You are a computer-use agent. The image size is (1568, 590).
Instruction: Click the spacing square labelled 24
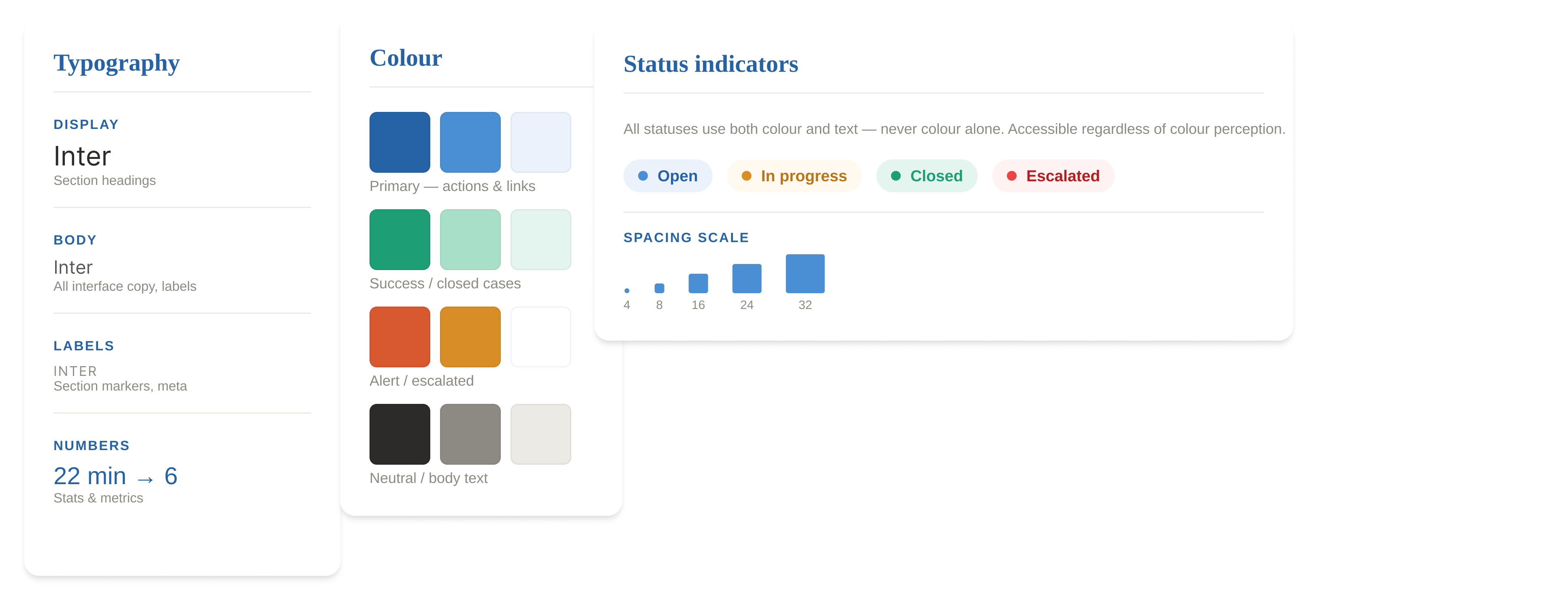[747, 279]
